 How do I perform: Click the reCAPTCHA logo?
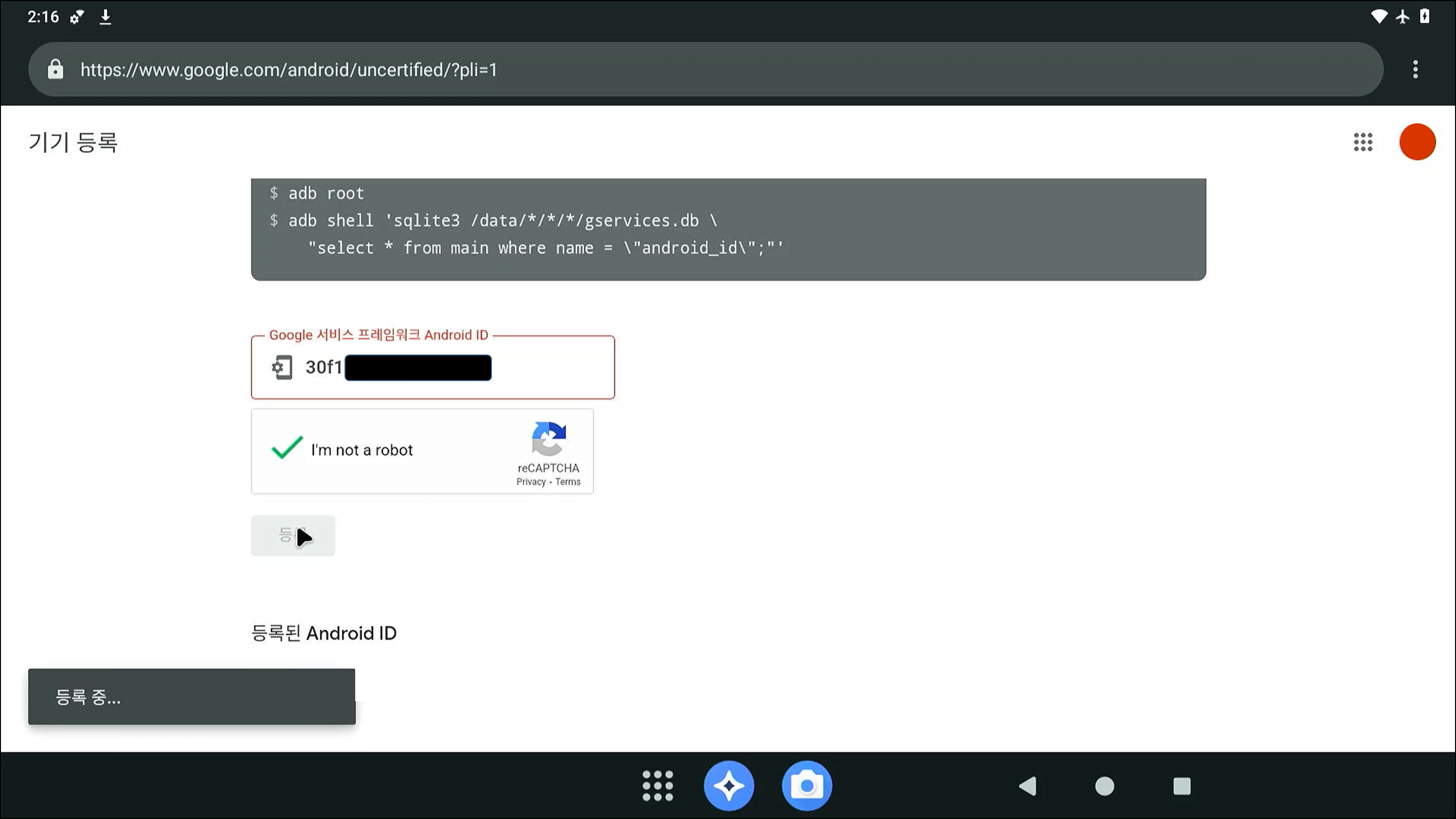(x=548, y=438)
